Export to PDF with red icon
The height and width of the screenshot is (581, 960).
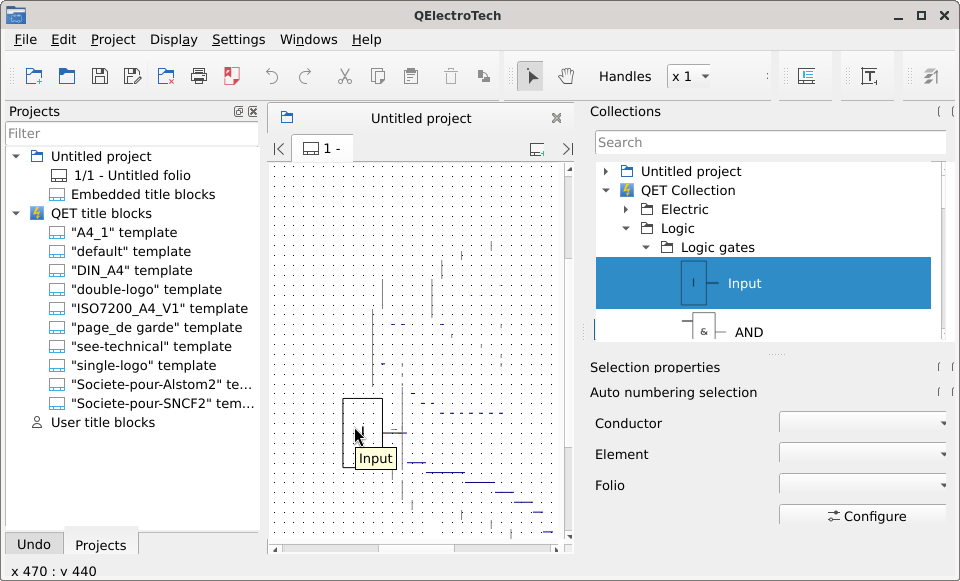click(x=231, y=77)
